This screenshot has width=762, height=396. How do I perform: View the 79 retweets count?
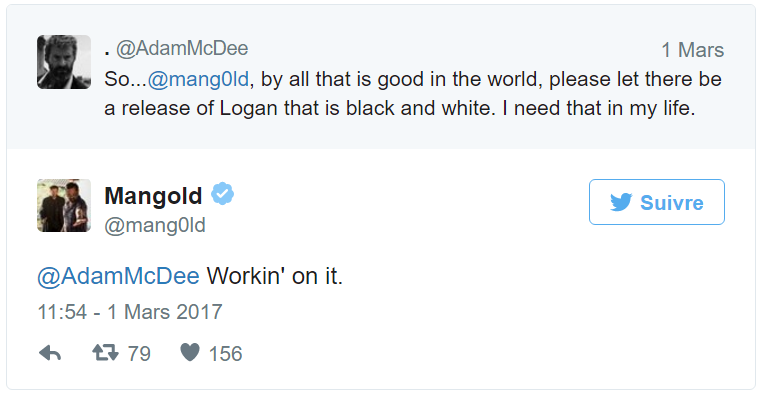click(x=139, y=353)
